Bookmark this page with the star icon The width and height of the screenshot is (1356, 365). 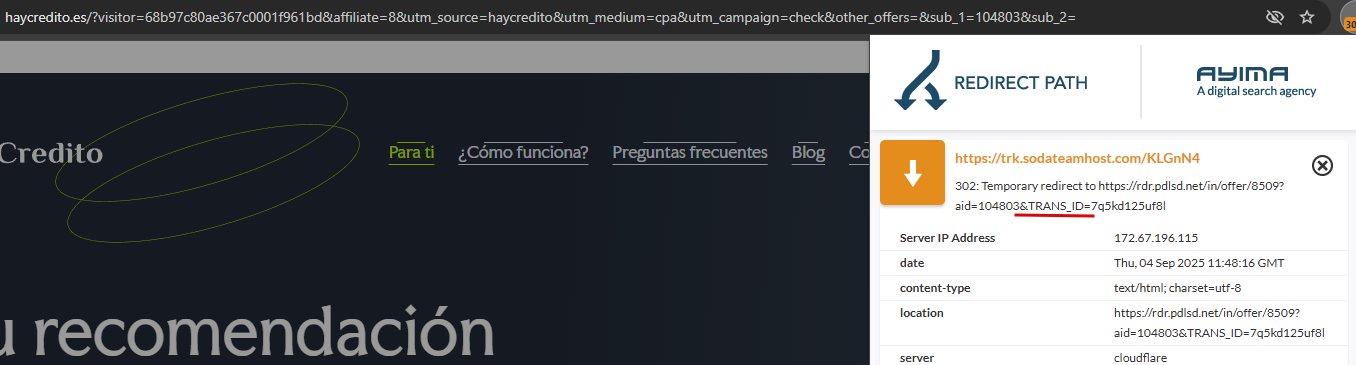pyautogui.click(x=1306, y=17)
